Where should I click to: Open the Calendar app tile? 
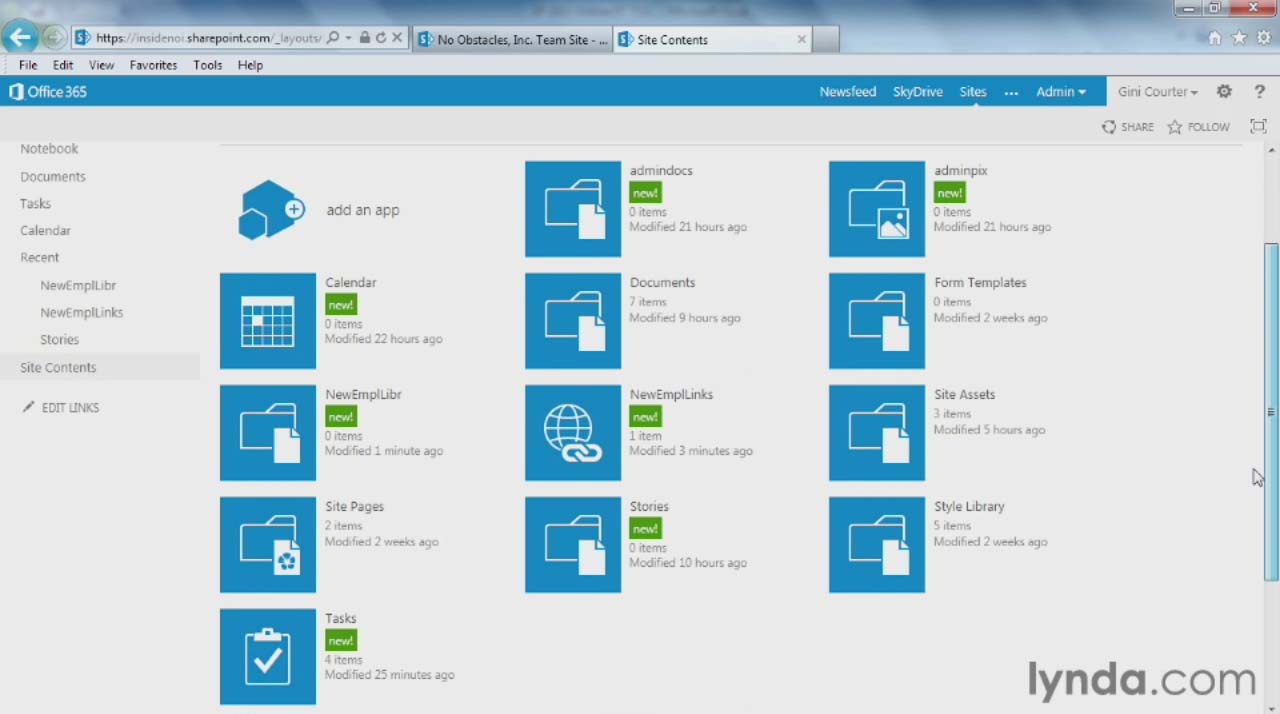[268, 321]
